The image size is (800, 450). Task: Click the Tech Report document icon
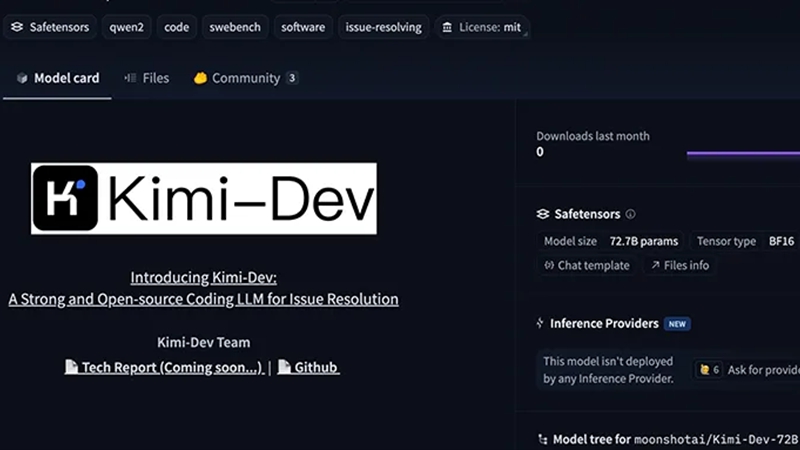(71, 367)
